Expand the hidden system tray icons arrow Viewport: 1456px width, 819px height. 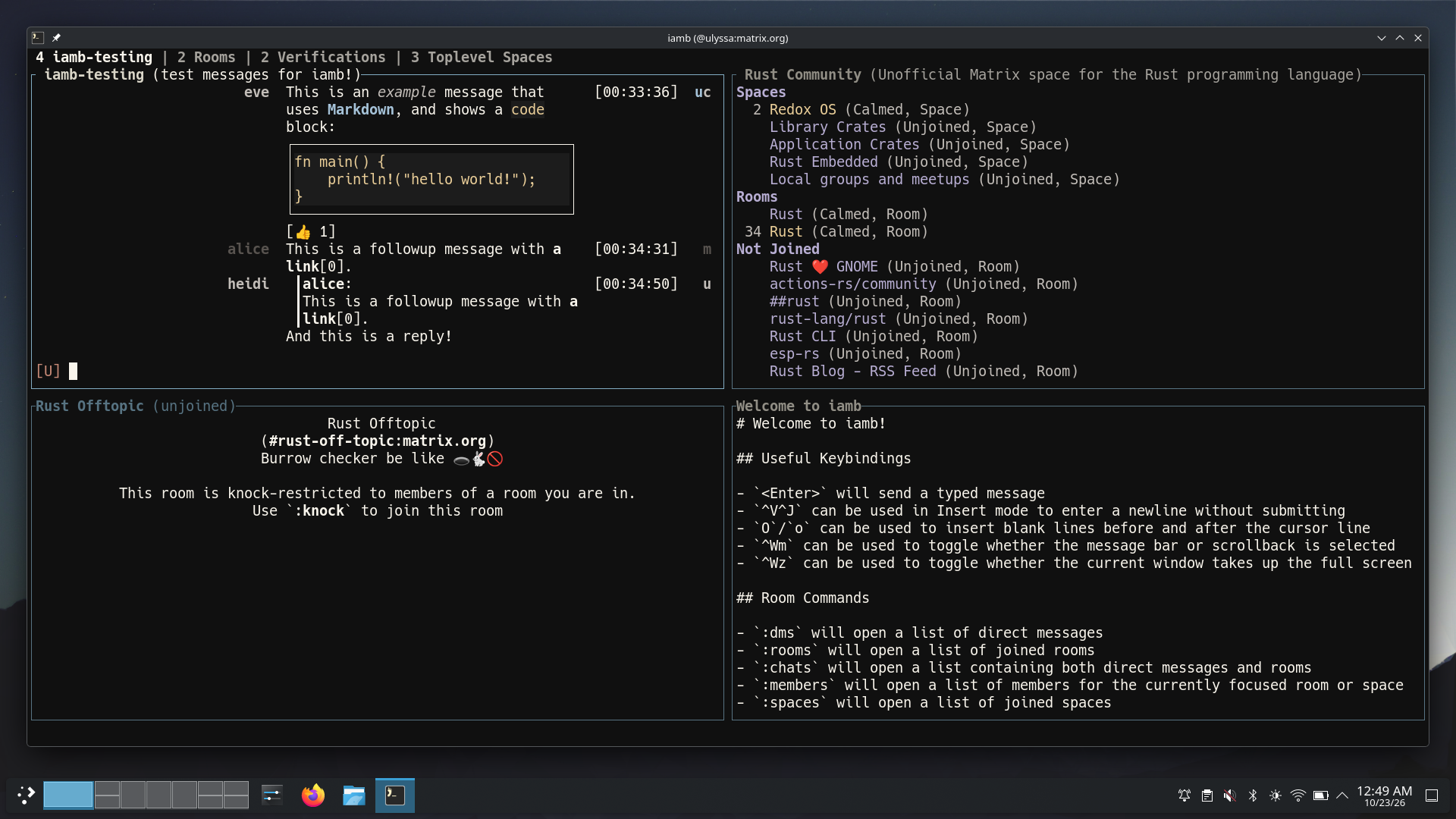1341,795
